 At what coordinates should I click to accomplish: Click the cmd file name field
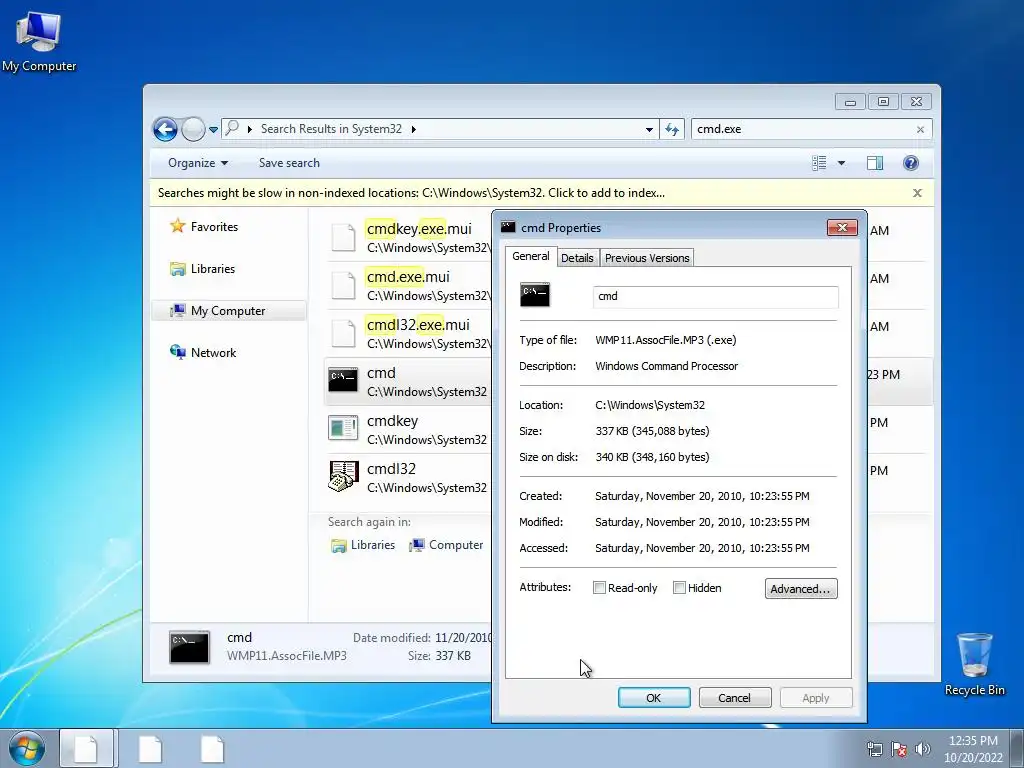715,296
